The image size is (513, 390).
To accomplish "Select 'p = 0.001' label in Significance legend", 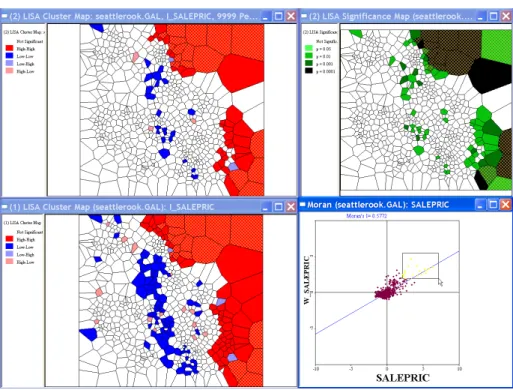I will click(324, 64).
